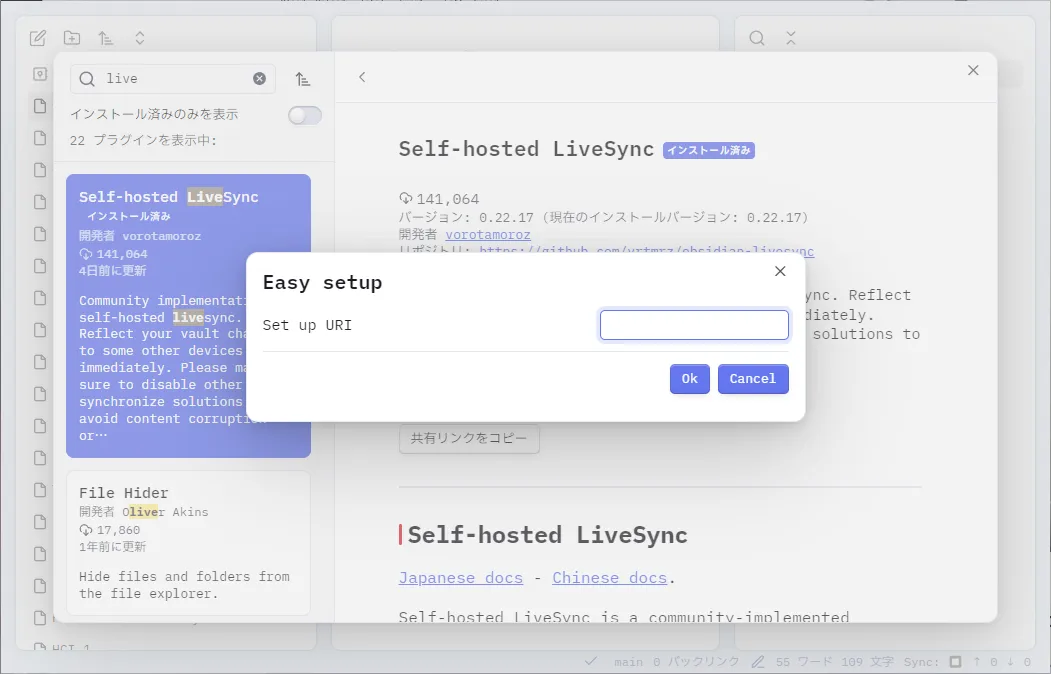The height and width of the screenshot is (674, 1051).
Task: Cancel the Easy setup dialog
Action: (753, 379)
